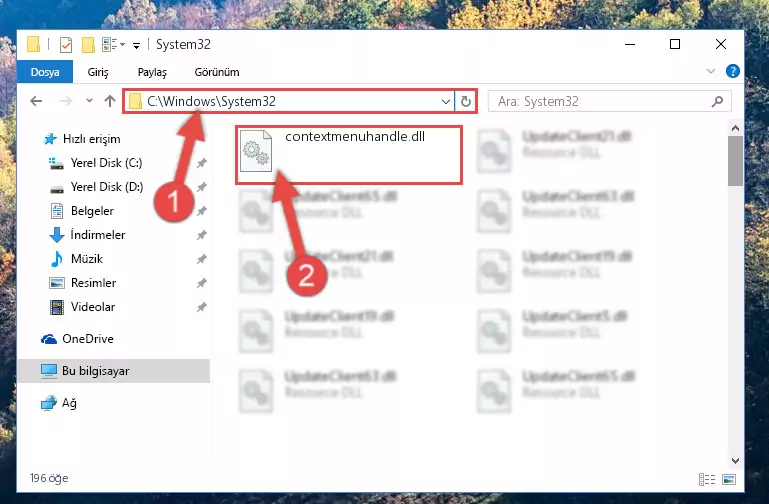Click the New Folder icon in quick access toolbar

click(88, 45)
